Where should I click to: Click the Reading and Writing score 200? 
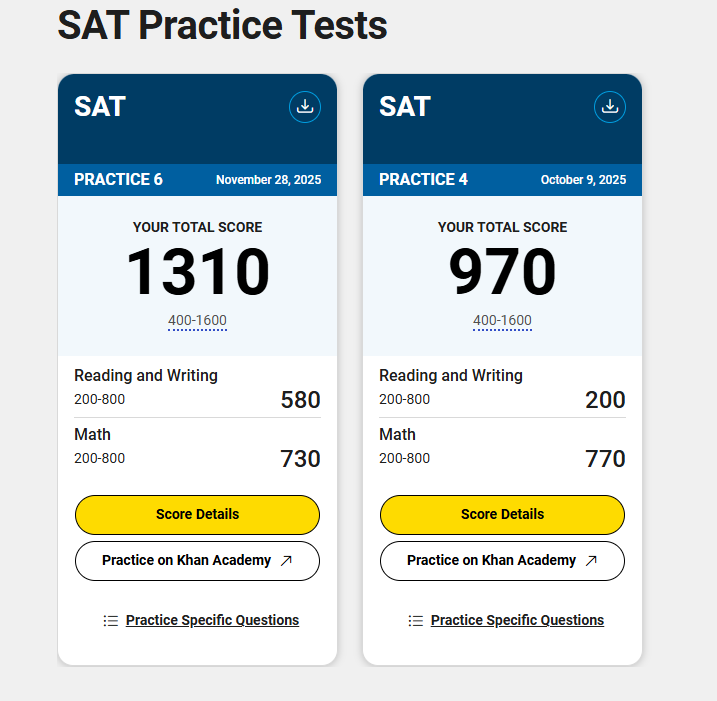[x=605, y=400]
